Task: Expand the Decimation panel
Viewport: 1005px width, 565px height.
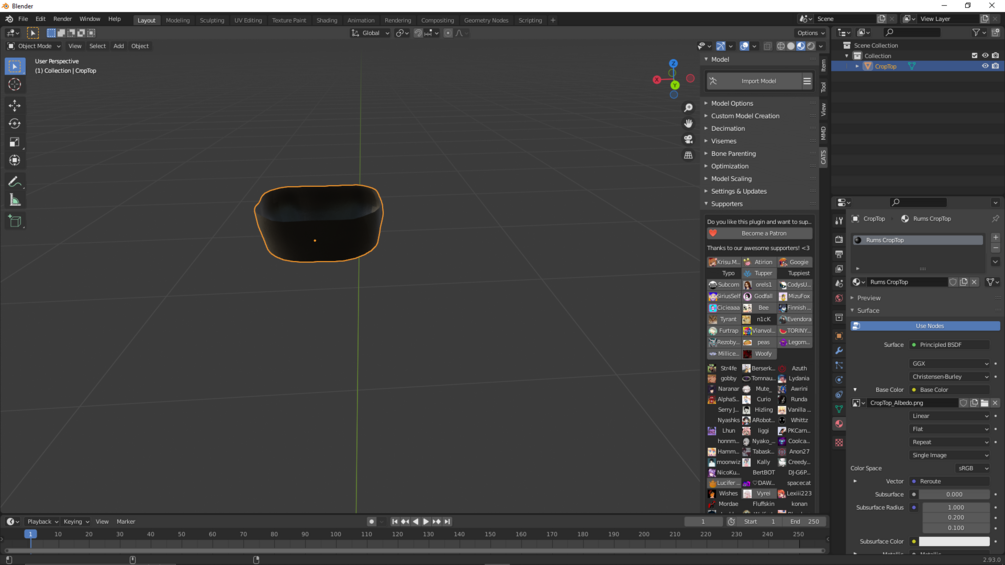Action: click(x=727, y=128)
